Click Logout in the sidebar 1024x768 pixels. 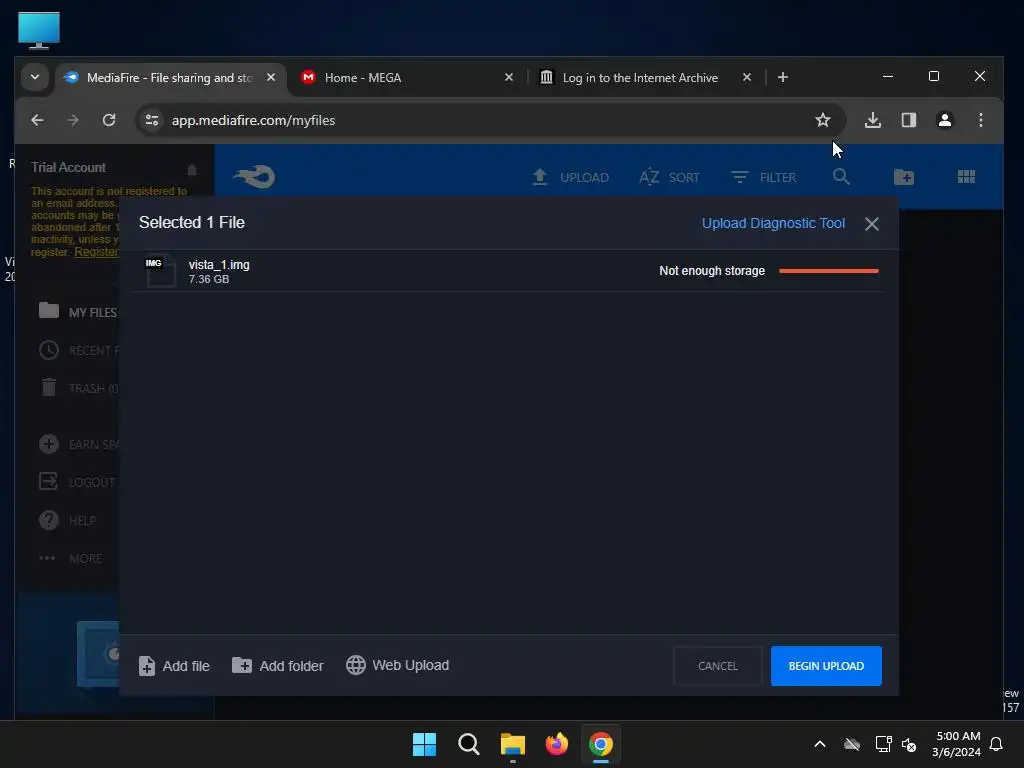[x=77, y=483]
